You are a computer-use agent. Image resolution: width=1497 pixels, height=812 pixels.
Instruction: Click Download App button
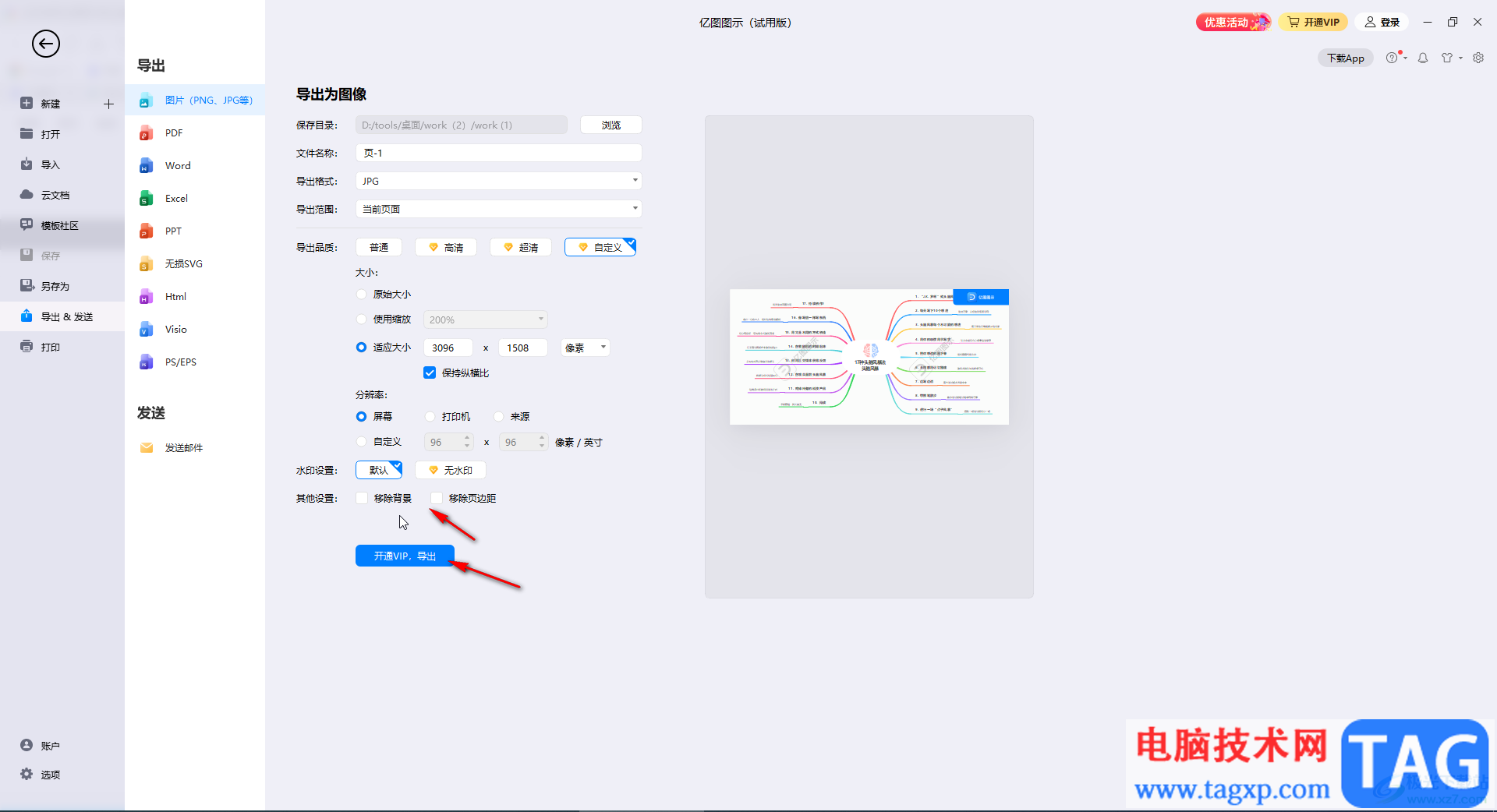(1346, 58)
